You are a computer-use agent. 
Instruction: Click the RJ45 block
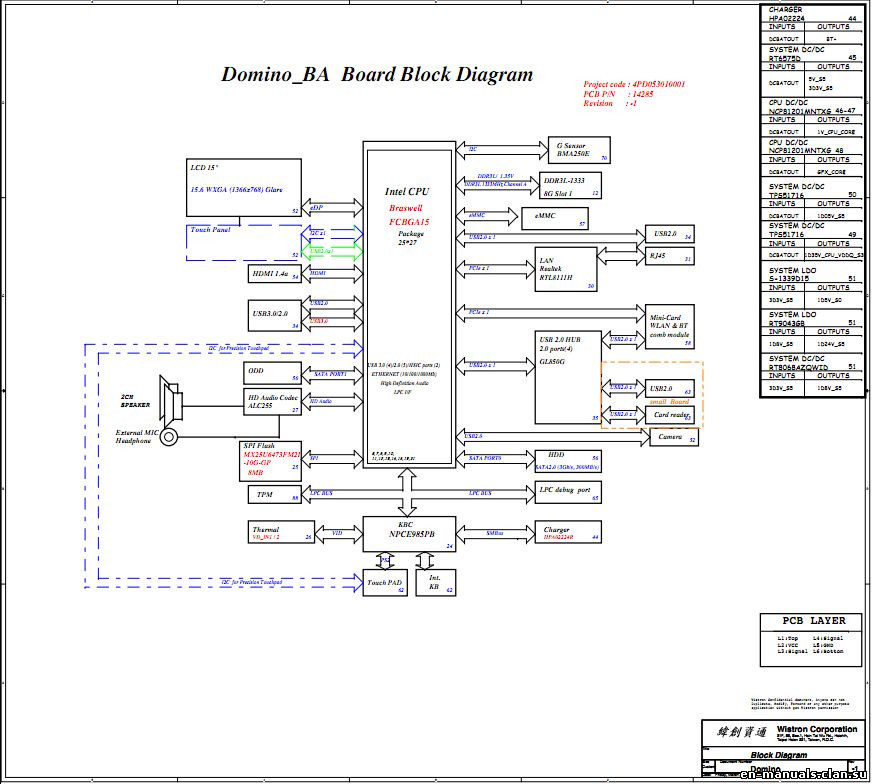(x=670, y=256)
